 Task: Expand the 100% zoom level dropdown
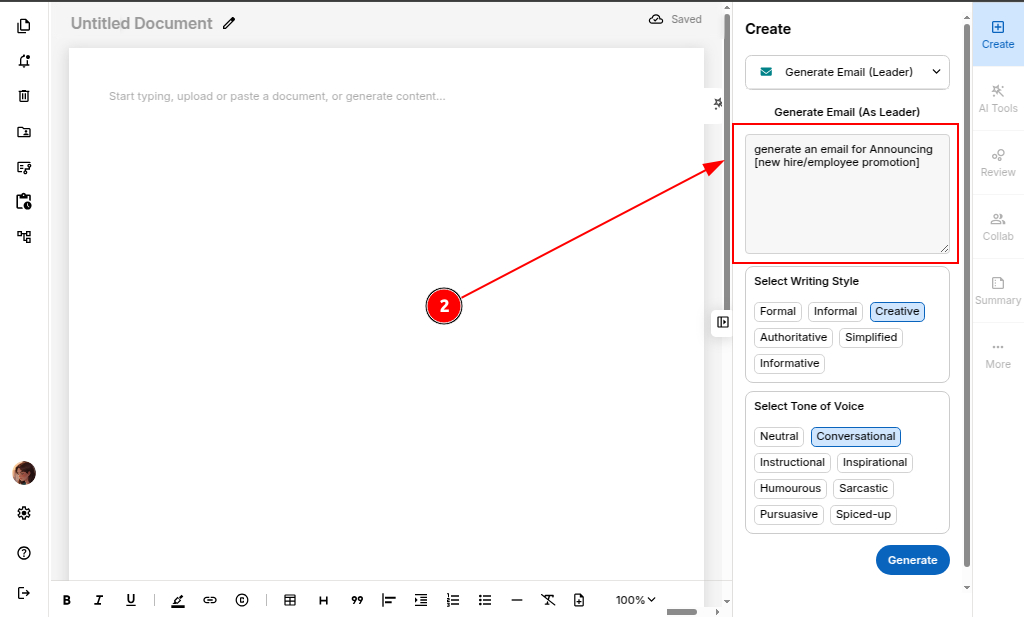[636, 600]
